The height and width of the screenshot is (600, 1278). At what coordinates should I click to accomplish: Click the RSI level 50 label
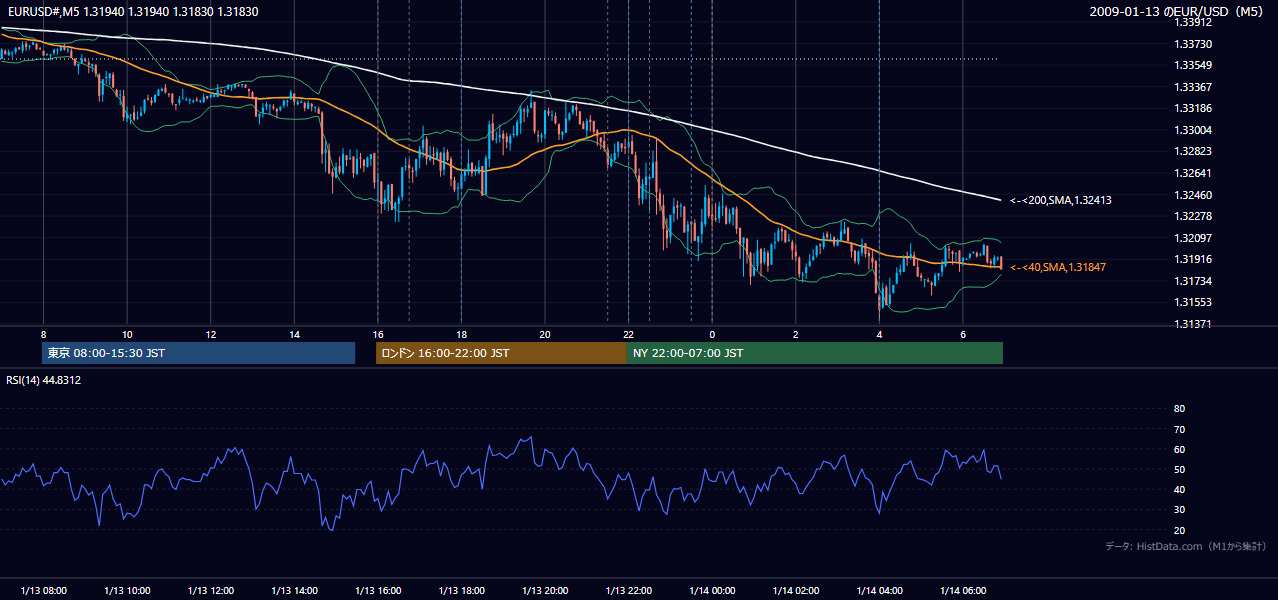(1179, 469)
